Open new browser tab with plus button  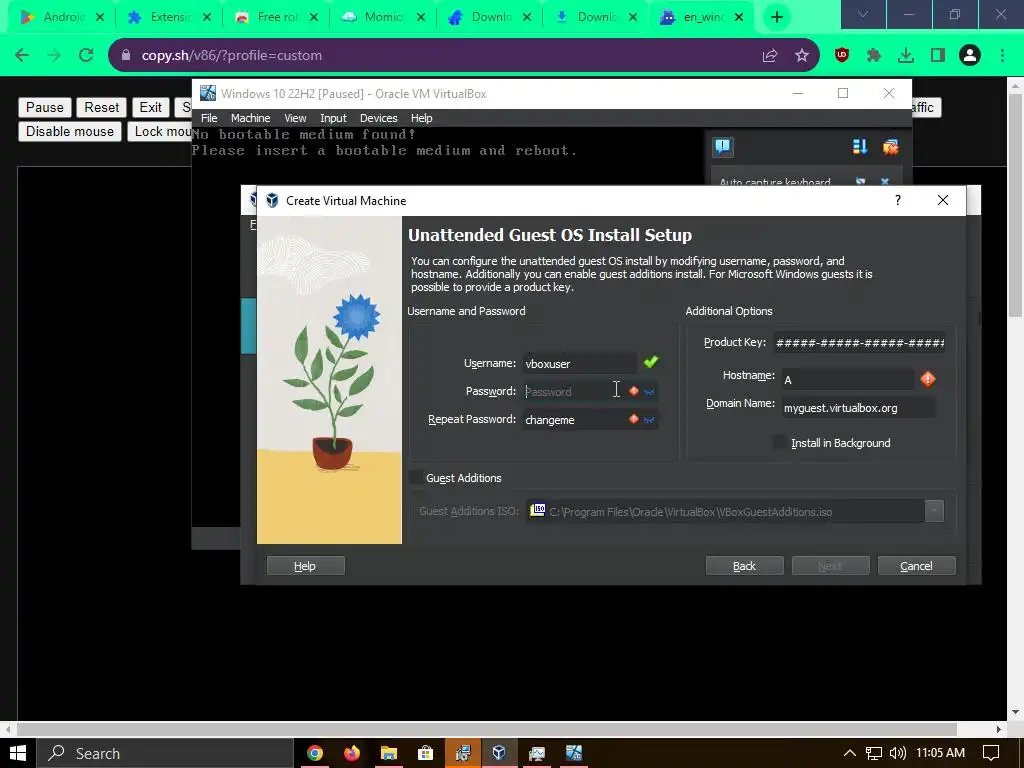tap(776, 17)
